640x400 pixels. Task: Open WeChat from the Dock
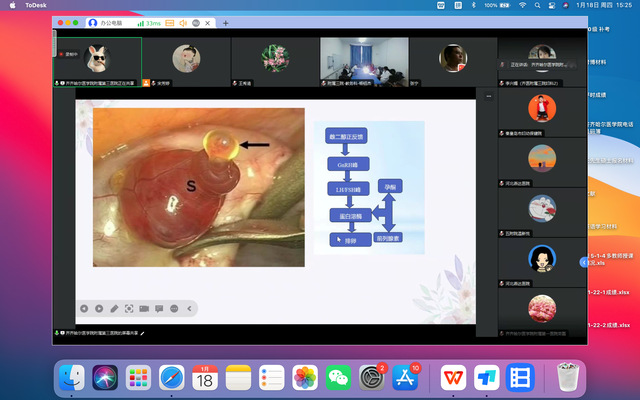pyautogui.click(x=339, y=377)
